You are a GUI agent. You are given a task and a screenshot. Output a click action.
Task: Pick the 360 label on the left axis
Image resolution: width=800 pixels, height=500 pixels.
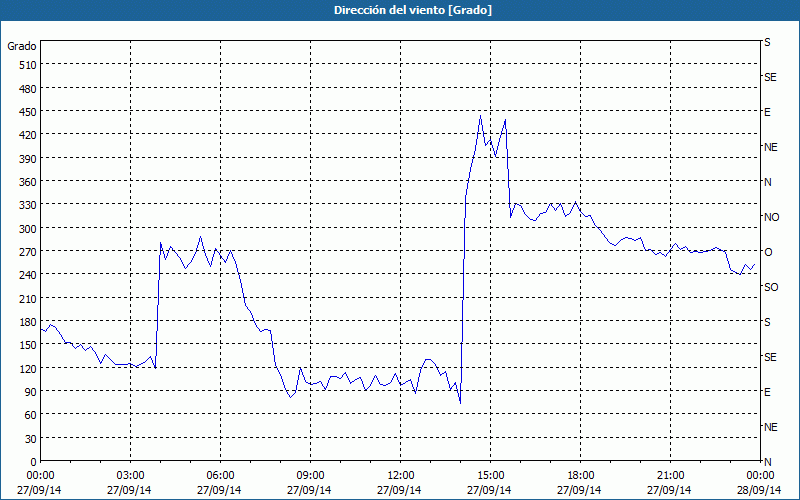[x=28, y=182]
